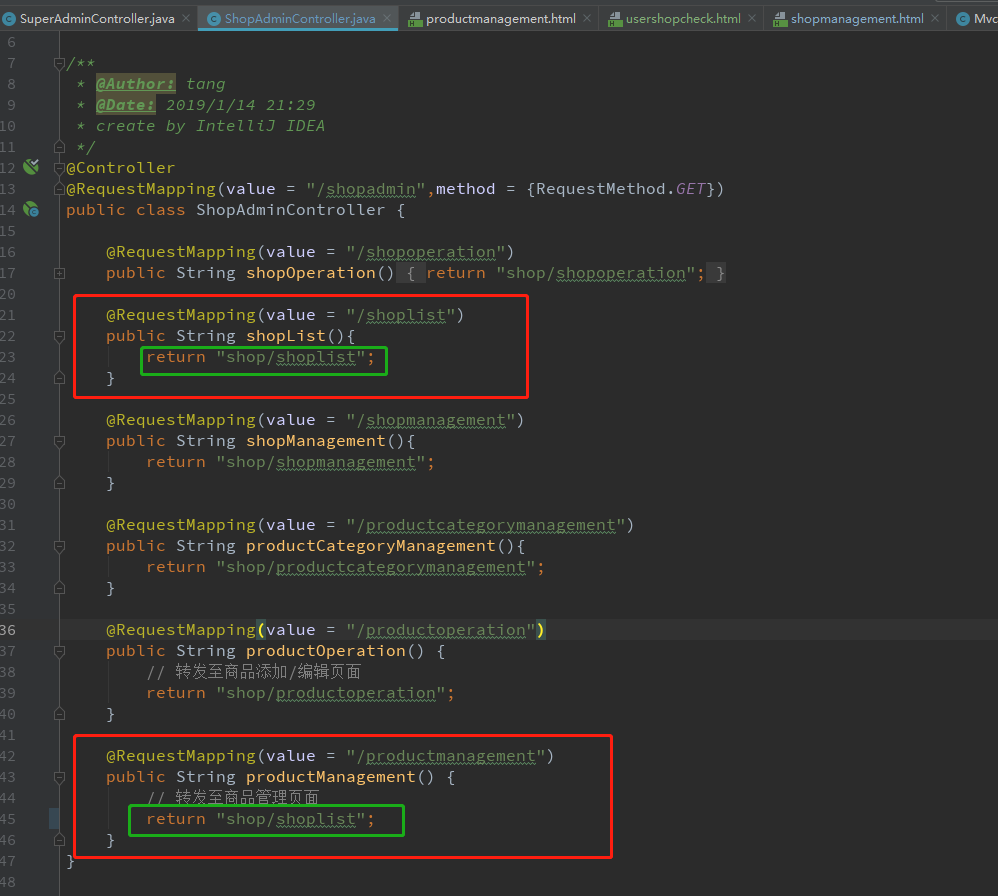
Task: Click the "/productcategorymanagement" mapping value
Action: point(486,525)
